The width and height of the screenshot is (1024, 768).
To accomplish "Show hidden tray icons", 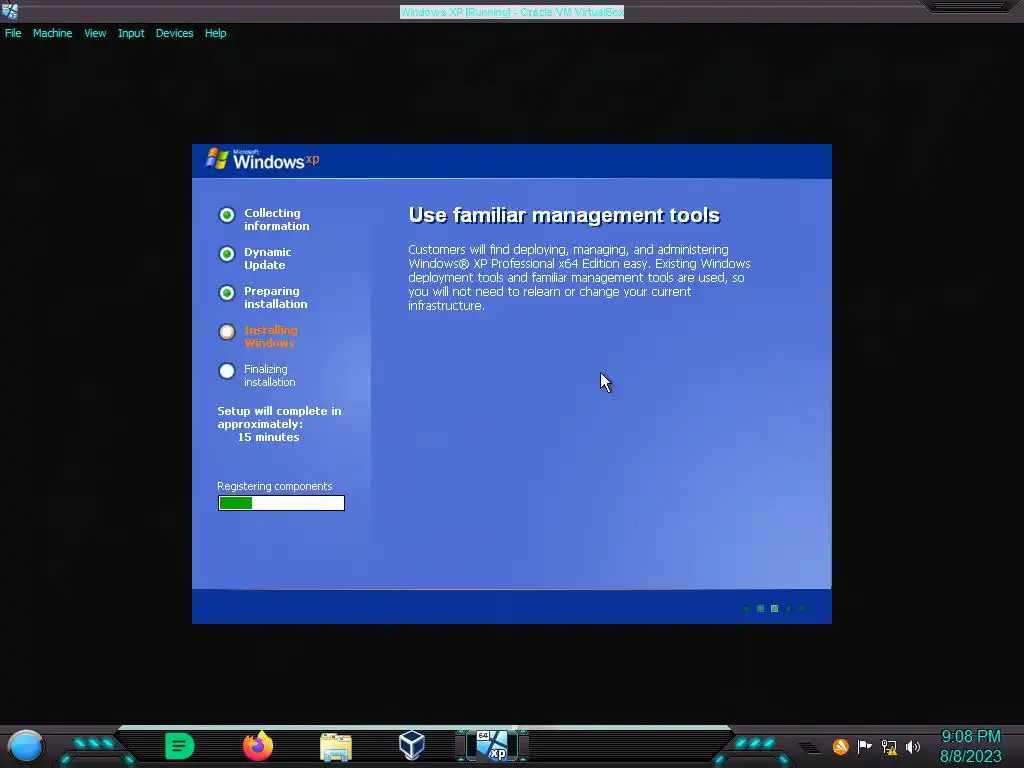I will (809, 747).
